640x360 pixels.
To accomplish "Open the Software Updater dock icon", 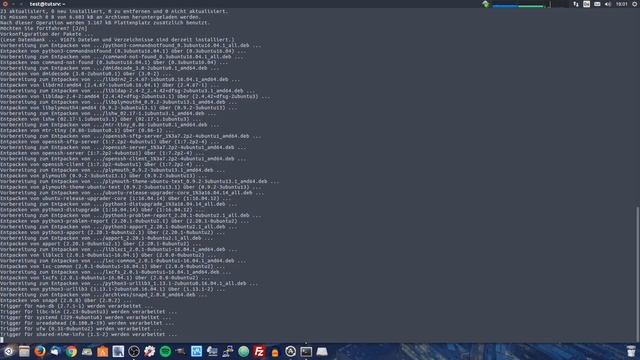I will click(x=290, y=351).
